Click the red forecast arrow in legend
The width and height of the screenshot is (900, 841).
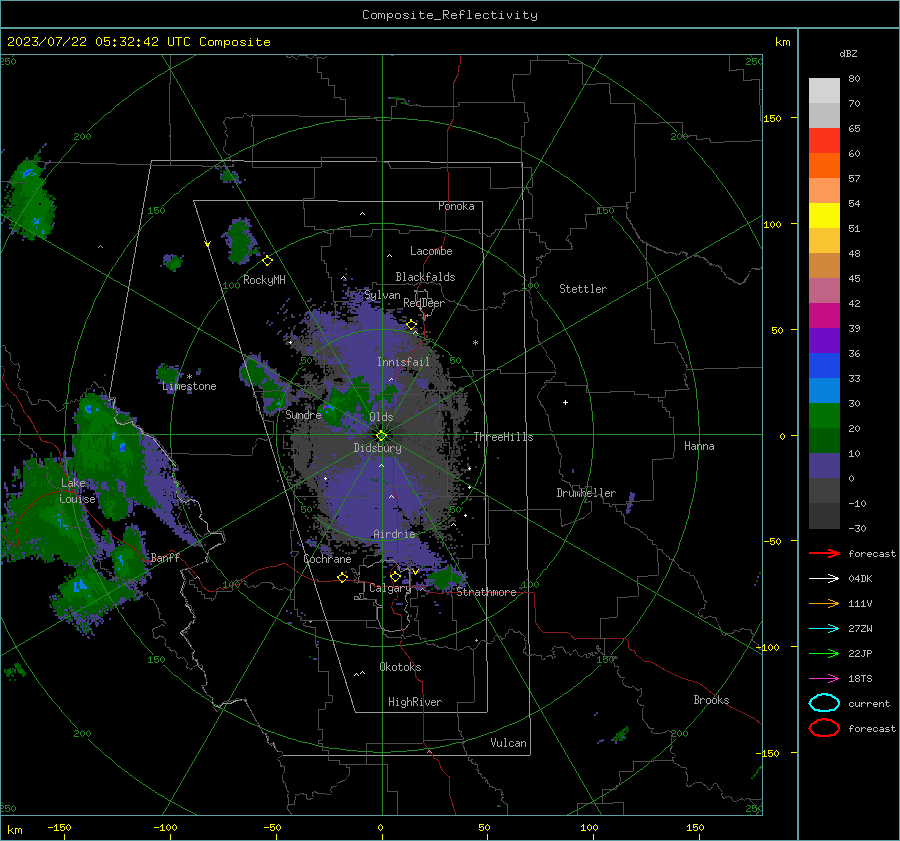click(x=824, y=553)
